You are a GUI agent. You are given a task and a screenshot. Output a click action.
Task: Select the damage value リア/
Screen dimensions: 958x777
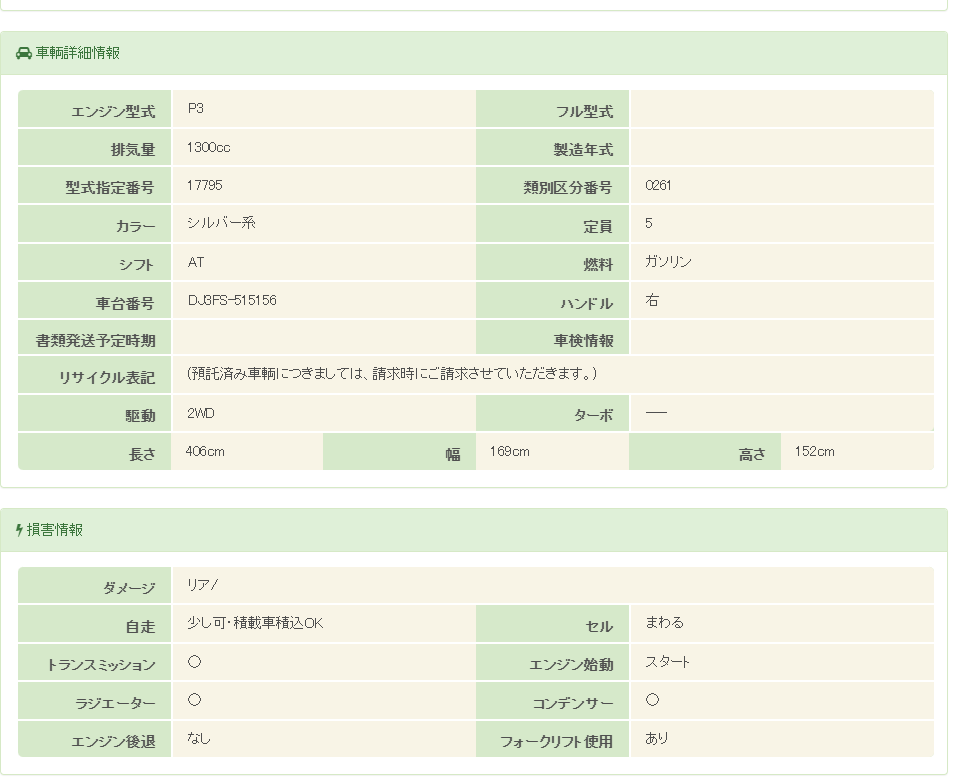(202, 585)
